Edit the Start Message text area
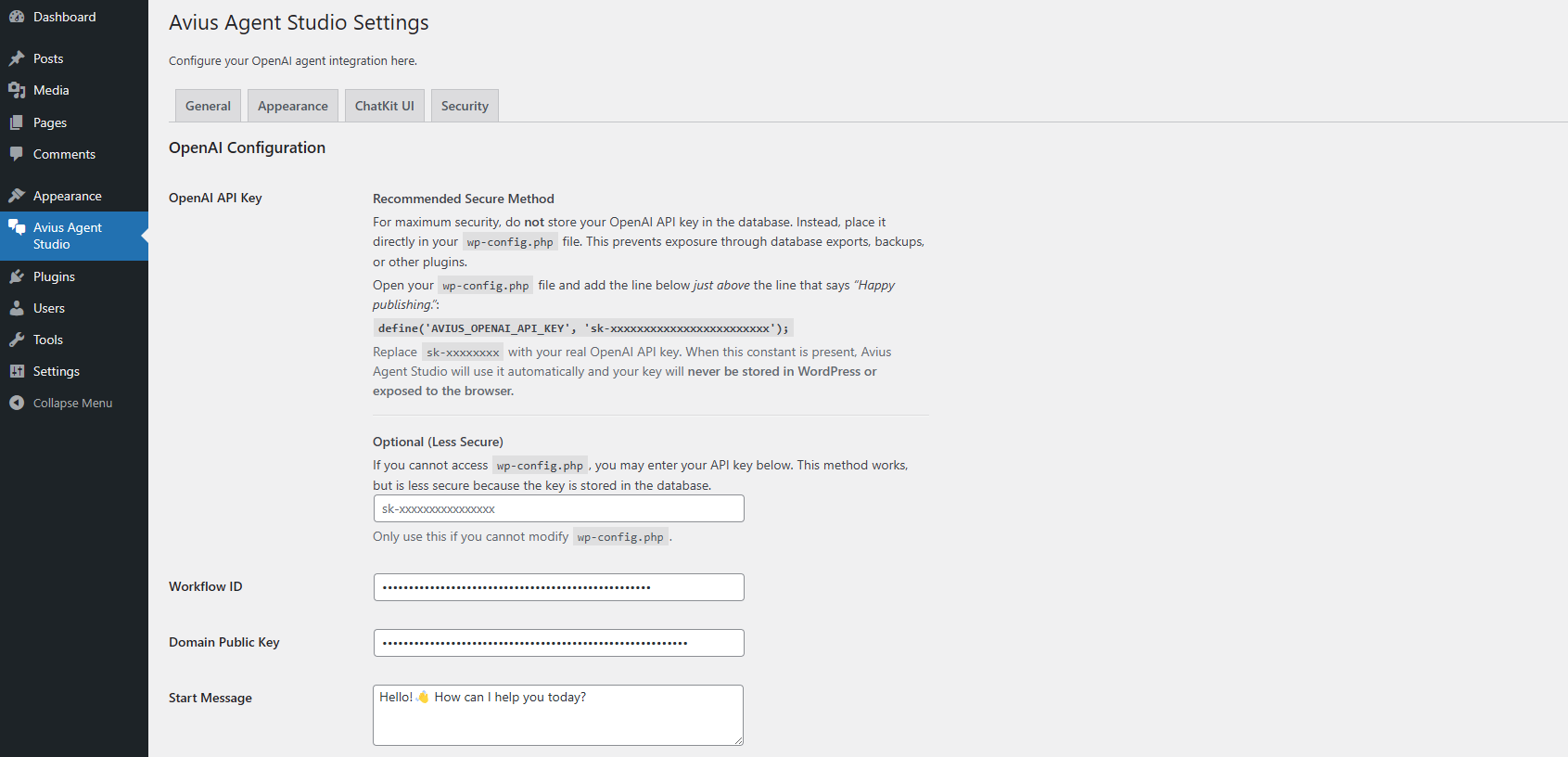 click(x=558, y=714)
